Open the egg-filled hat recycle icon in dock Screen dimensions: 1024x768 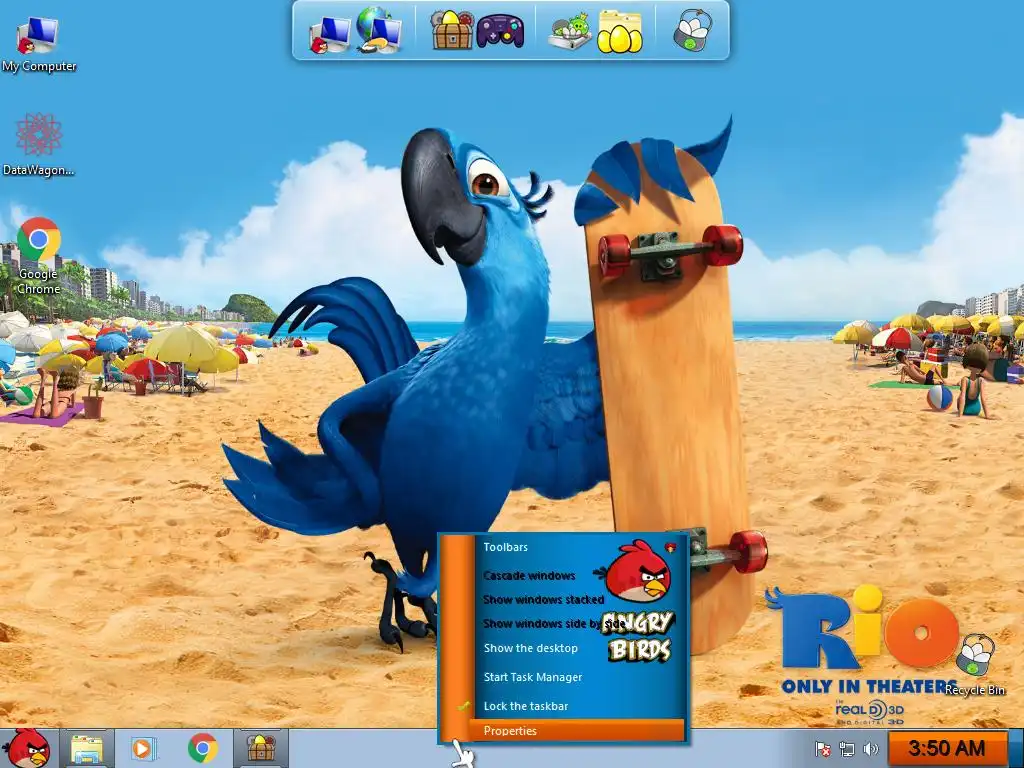tap(692, 30)
